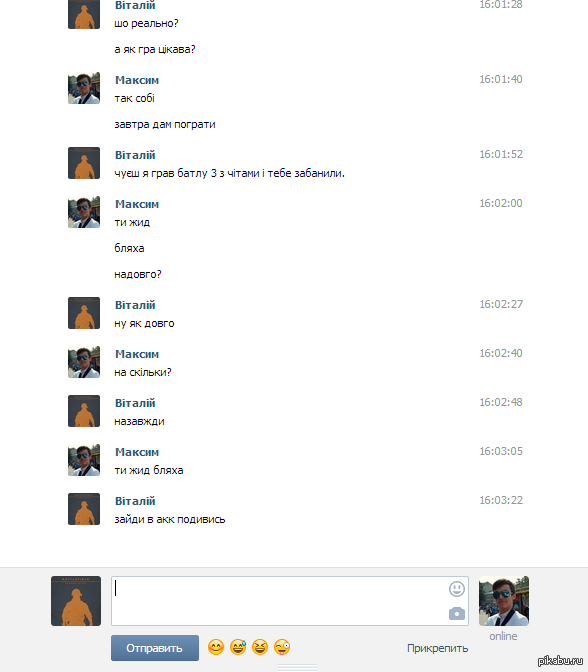Open the emoji picker smiley icon
This screenshot has width=588, height=672.
[x=457, y=589]
